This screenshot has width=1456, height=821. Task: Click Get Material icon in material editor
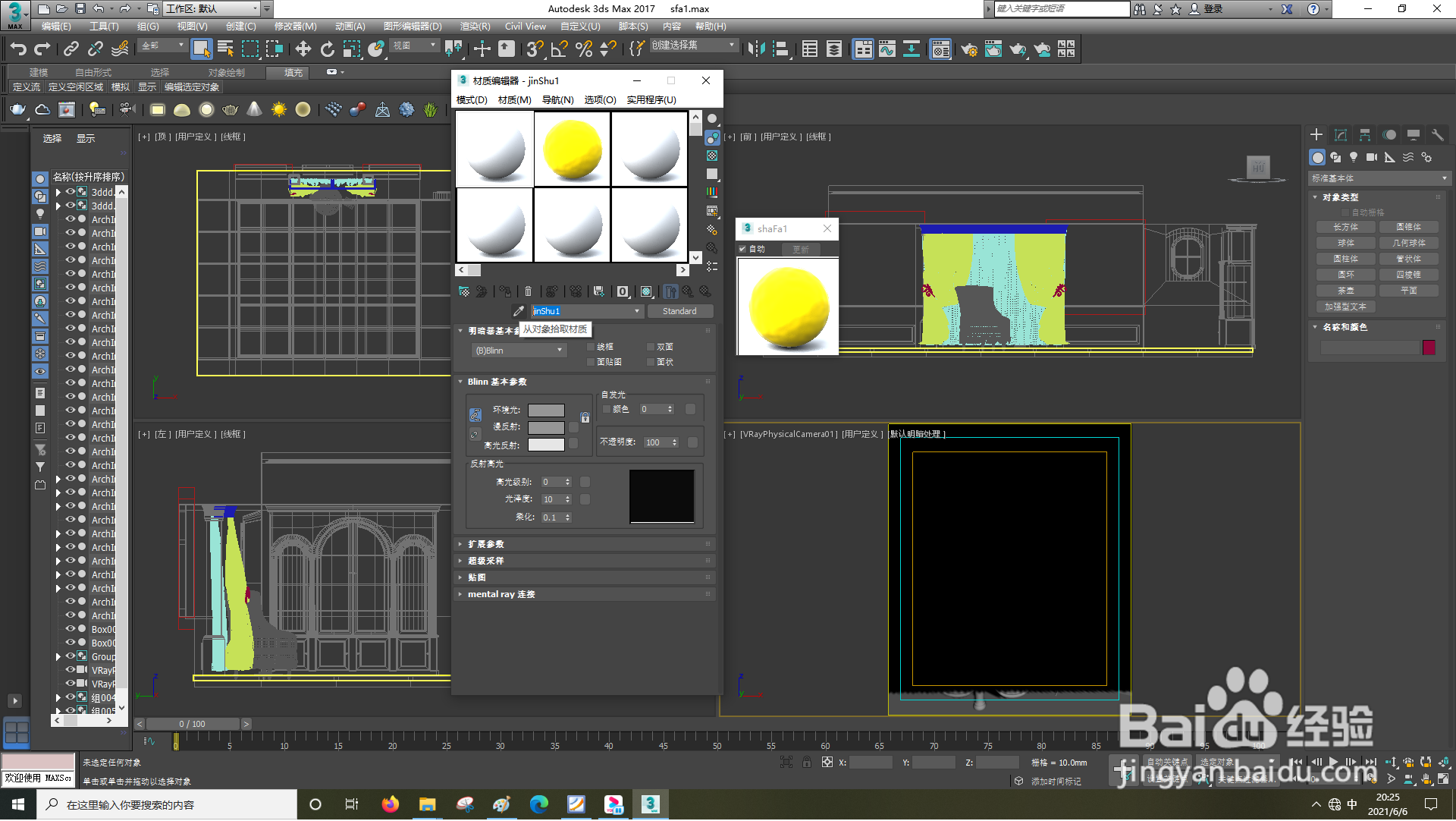tap(464, 292)
